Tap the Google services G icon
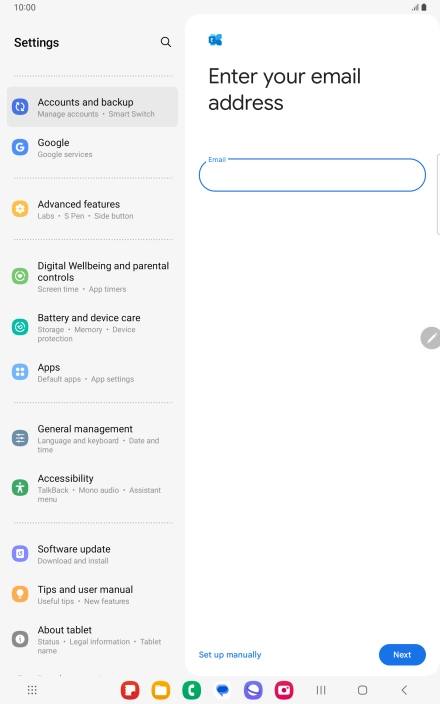This screenshot has height=704, width=440. [20, 147]
